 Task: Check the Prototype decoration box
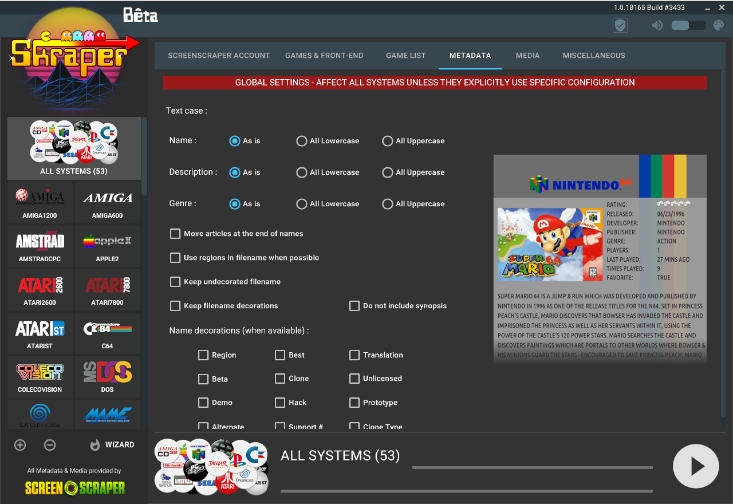pos(354,403)
